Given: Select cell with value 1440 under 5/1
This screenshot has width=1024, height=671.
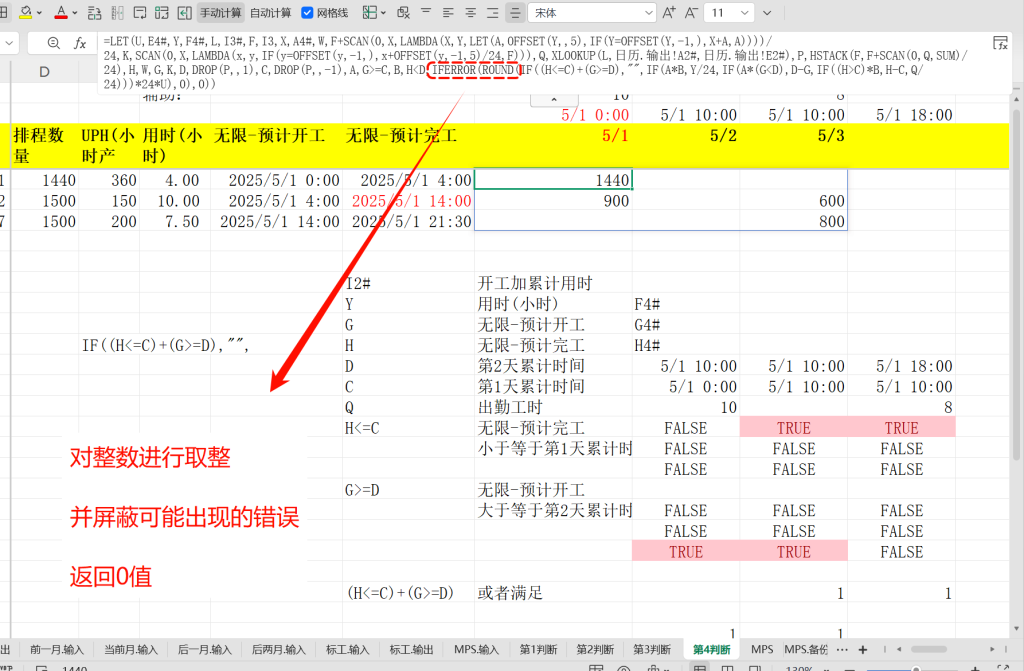Looking at the screenshot, I should (553, 180).
